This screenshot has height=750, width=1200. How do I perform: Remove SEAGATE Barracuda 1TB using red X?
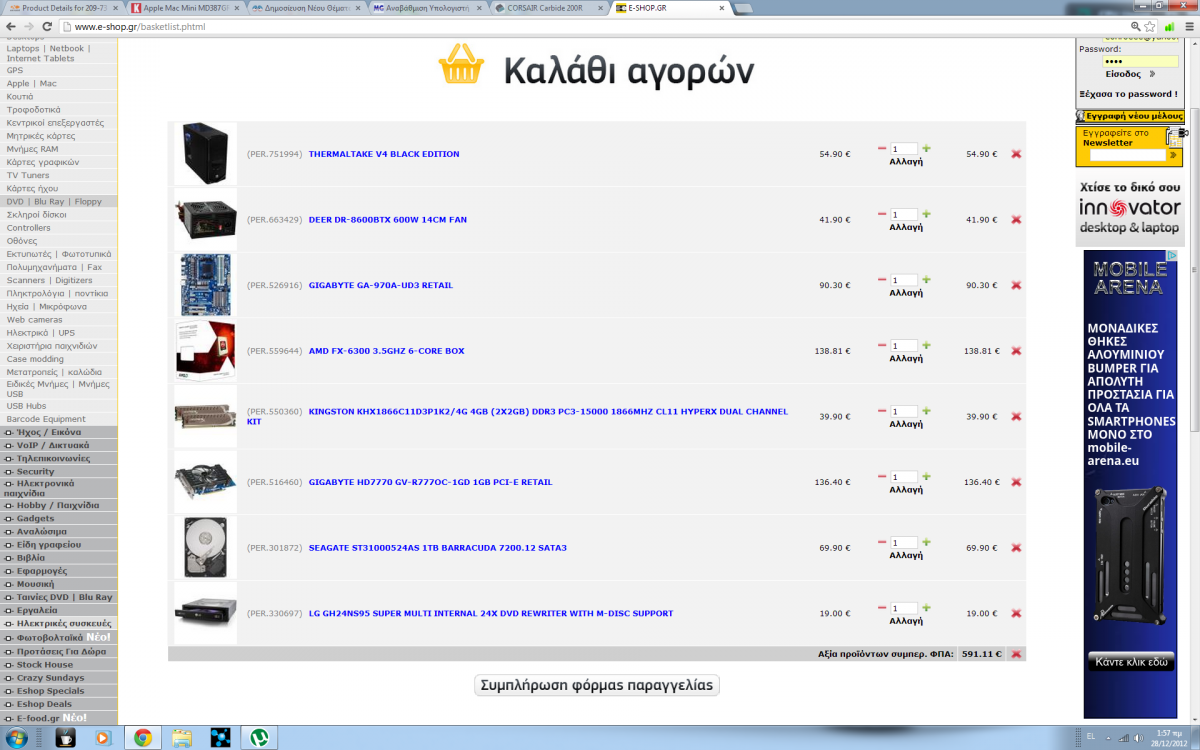[1016, 548]
